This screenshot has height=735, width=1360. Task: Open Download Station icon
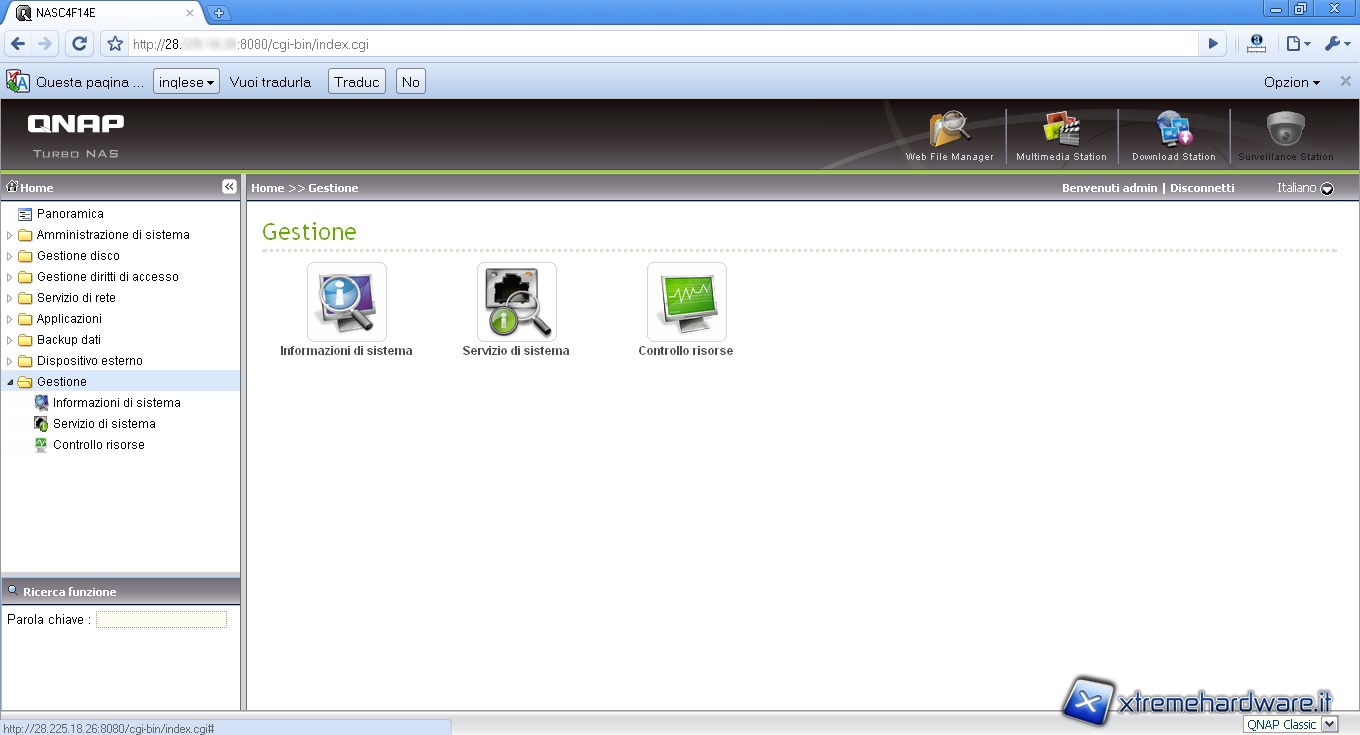pos(1173,132)
